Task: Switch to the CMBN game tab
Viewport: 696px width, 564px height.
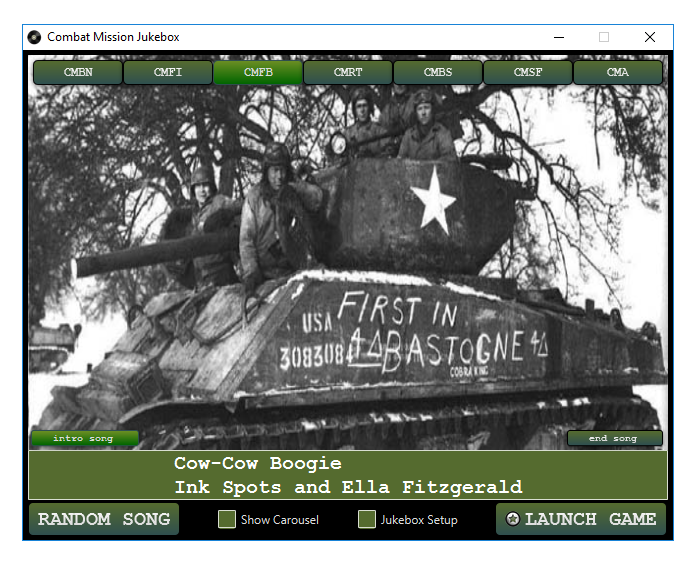Action: [78, 72]
